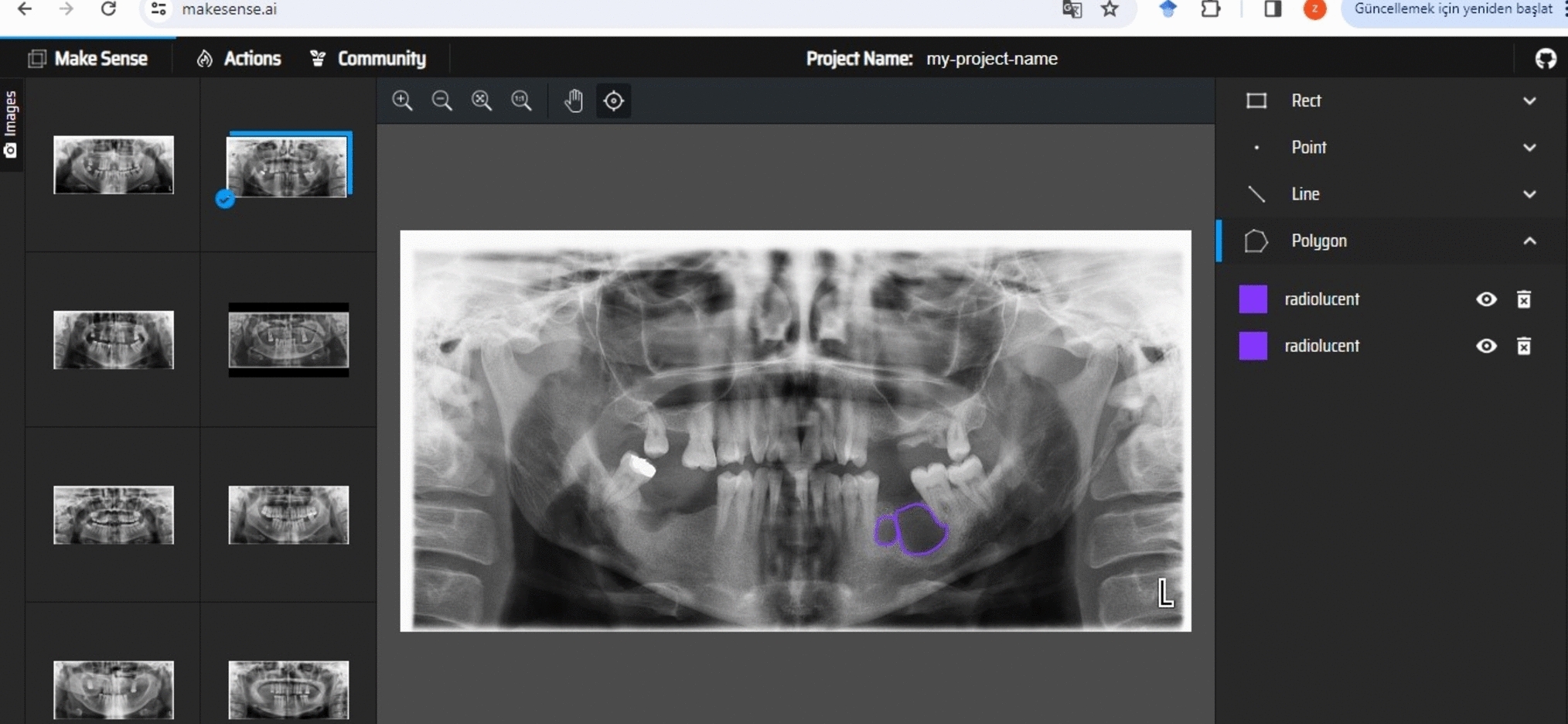
Task: Hide the first radiolucent polygon annotation
Action: click(1487, 299)
